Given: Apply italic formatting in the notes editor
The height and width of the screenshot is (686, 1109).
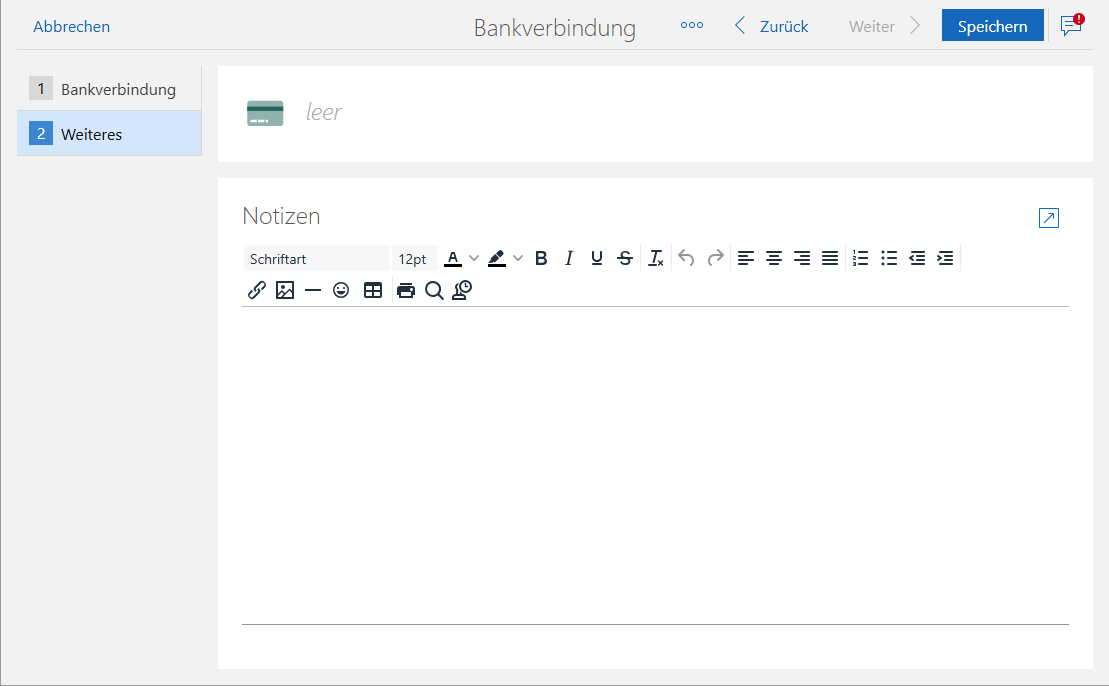Looking at the screenshot, I should pos(568,258).
